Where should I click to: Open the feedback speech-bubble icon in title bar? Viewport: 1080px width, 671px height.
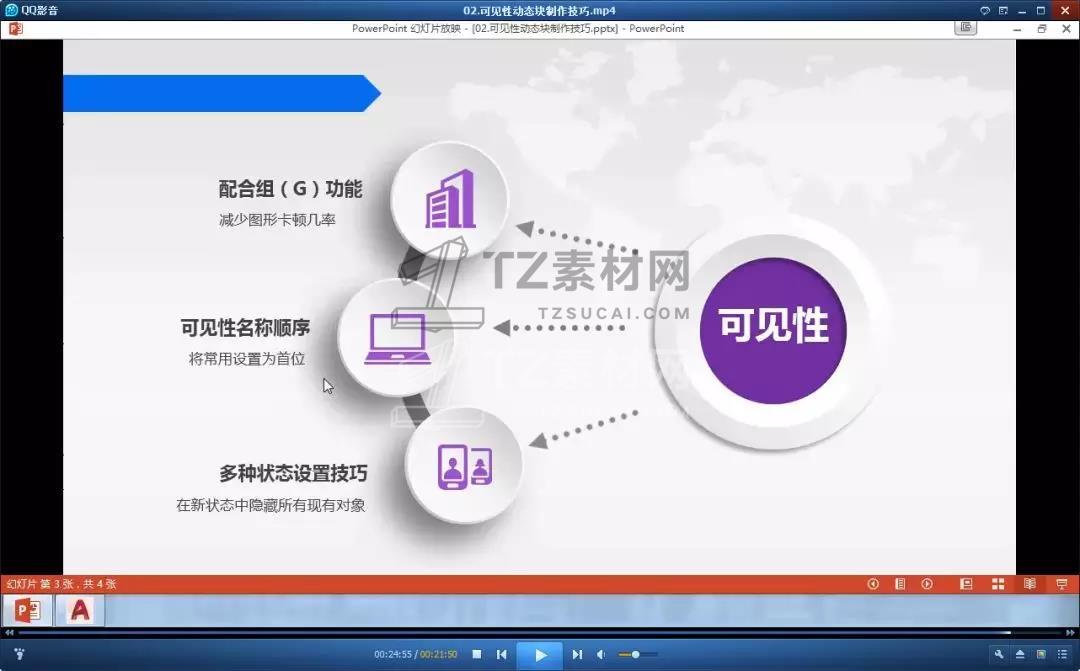coord(985,10)
